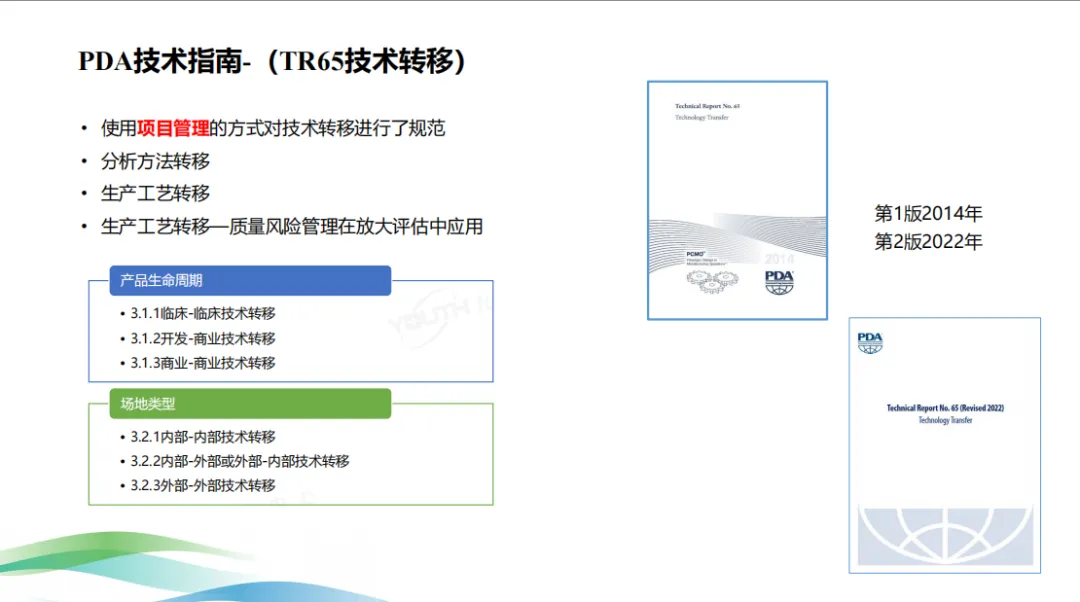
Task: Click the PDA logo on the 2014 cover
Action: pos(779,282)
